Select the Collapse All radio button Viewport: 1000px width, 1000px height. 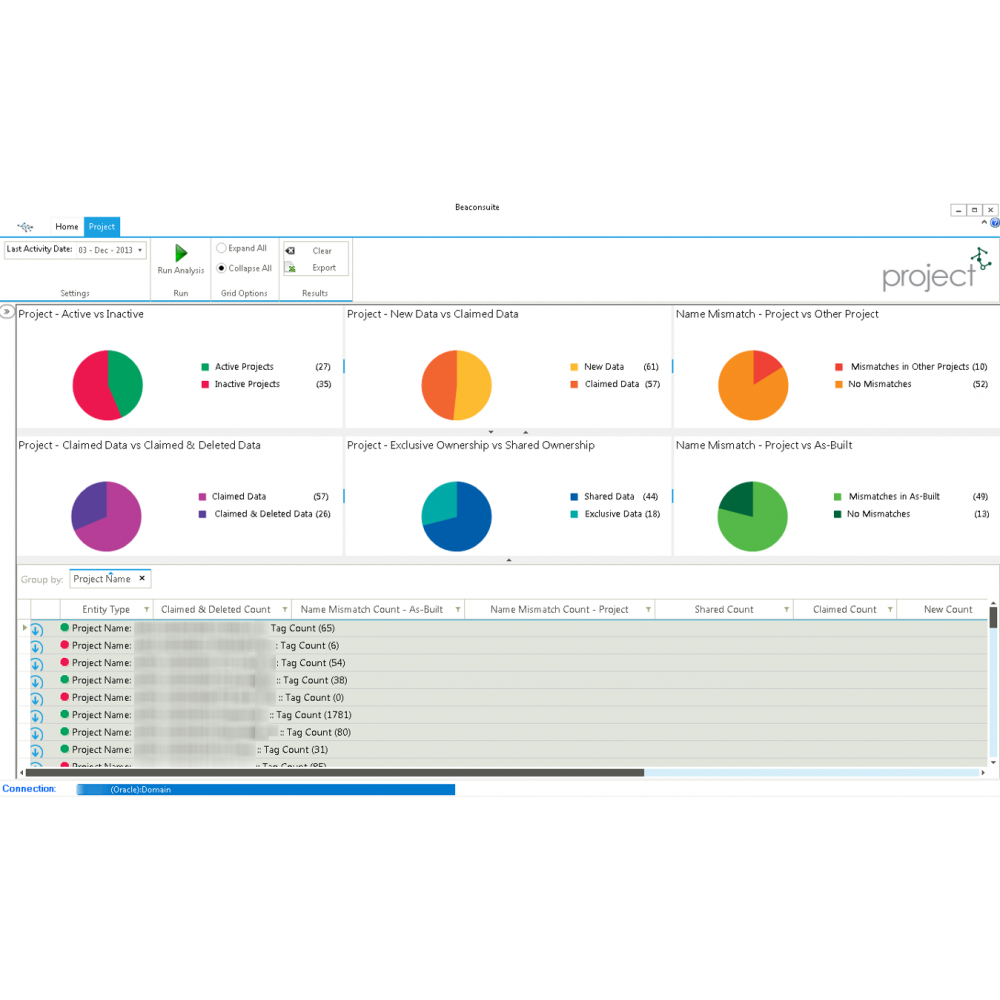[222, 268]
